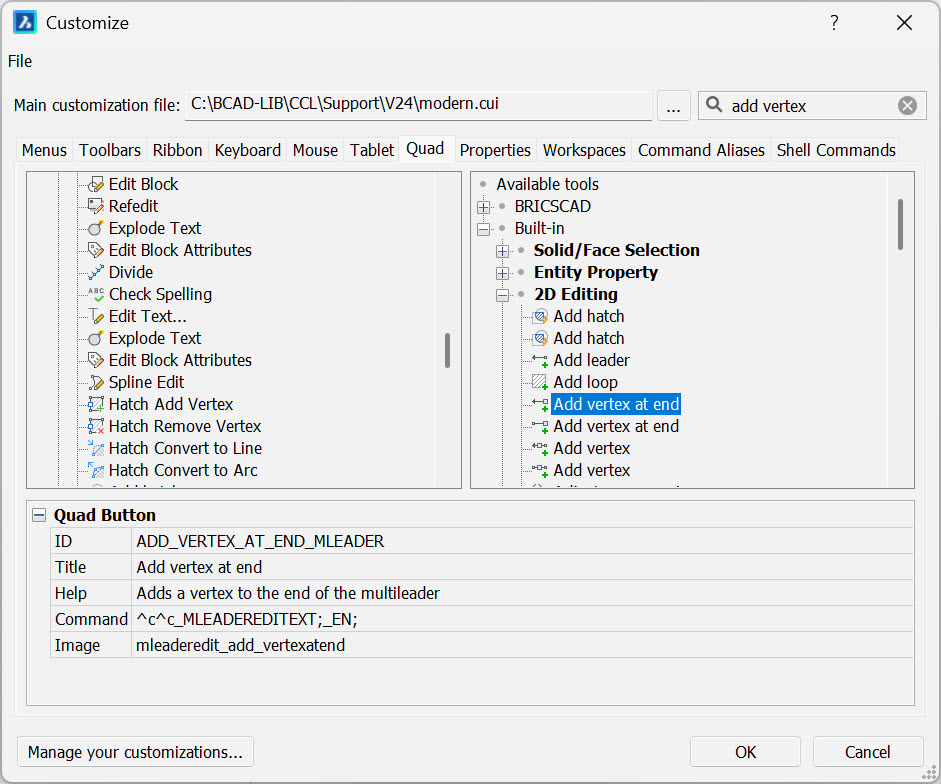Collapse the 2D Editing group
The height and width of the screenshot is (784, 941).
pyautogui.click(x=502, y=295)
